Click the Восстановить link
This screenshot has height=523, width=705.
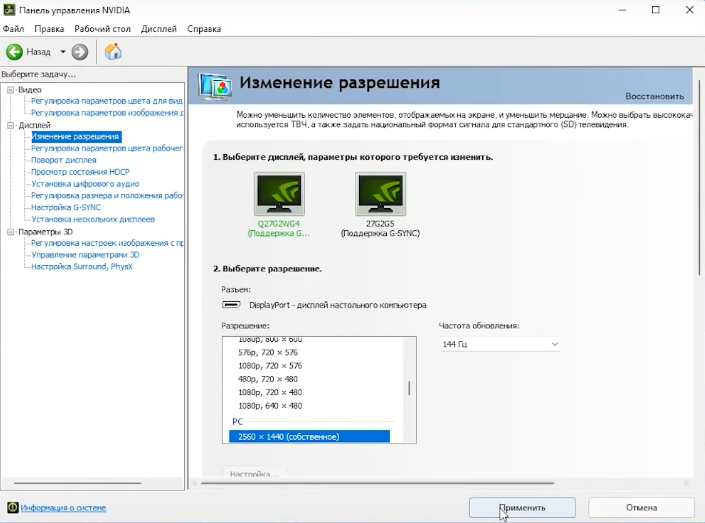(x=654, y=96)
